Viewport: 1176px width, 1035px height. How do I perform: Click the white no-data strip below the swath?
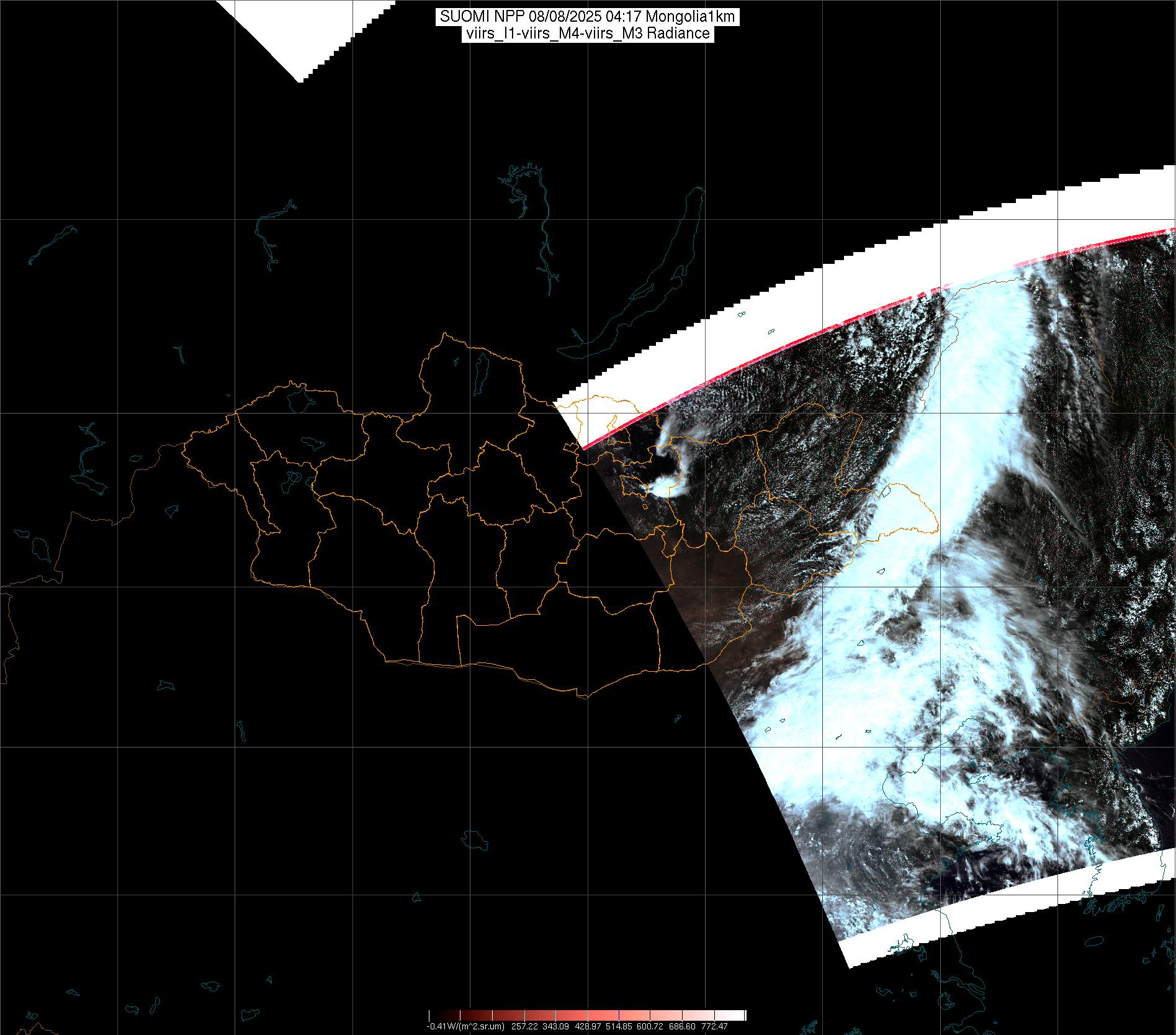click(993, 919)
